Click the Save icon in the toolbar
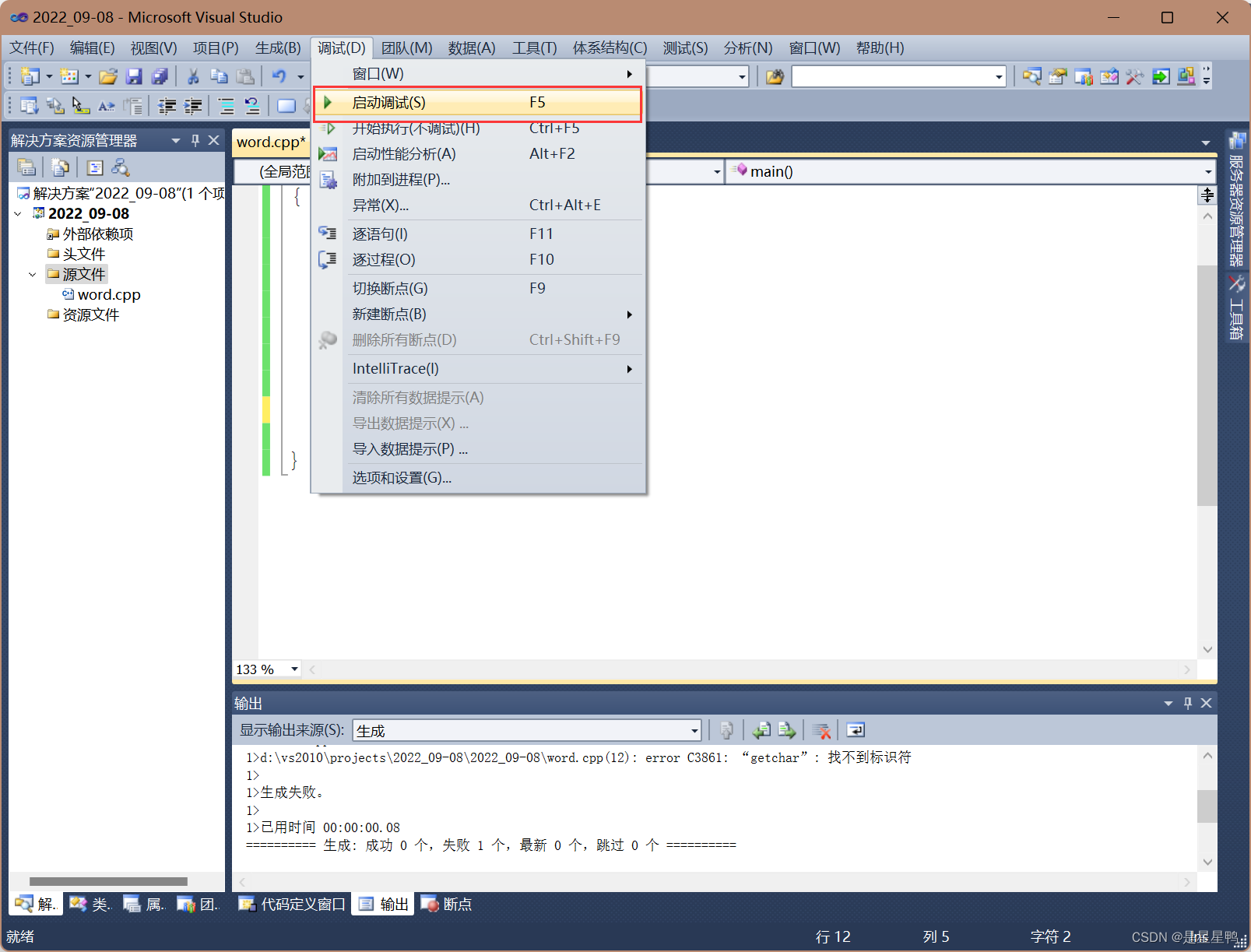Image resolution: width=1251 pixels, height=952 pixels. [134, 76]
